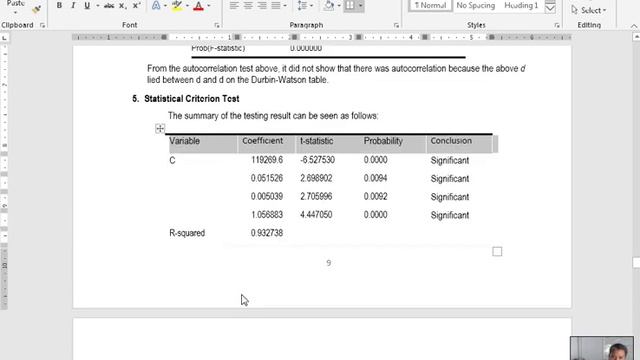Screen dimensions: 640x360
Task: Align text left
Action: (234, 6)
